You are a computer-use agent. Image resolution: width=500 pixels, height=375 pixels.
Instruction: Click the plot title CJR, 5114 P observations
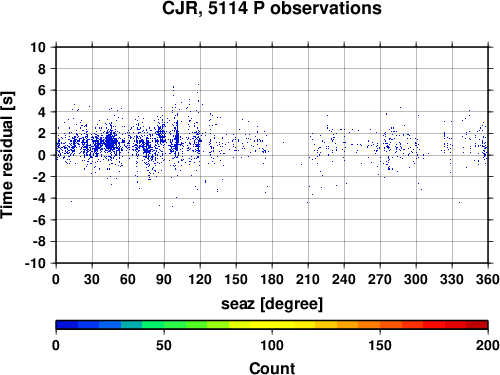click(272, 8)
